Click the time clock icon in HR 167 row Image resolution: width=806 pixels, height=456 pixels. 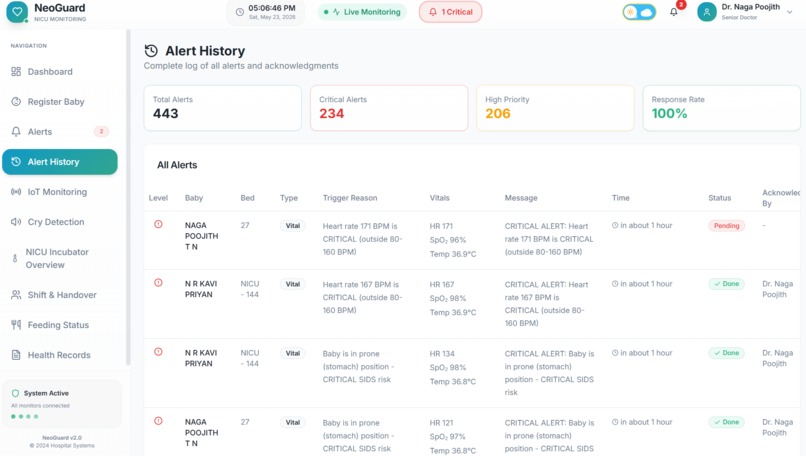(x=615, y=284)
